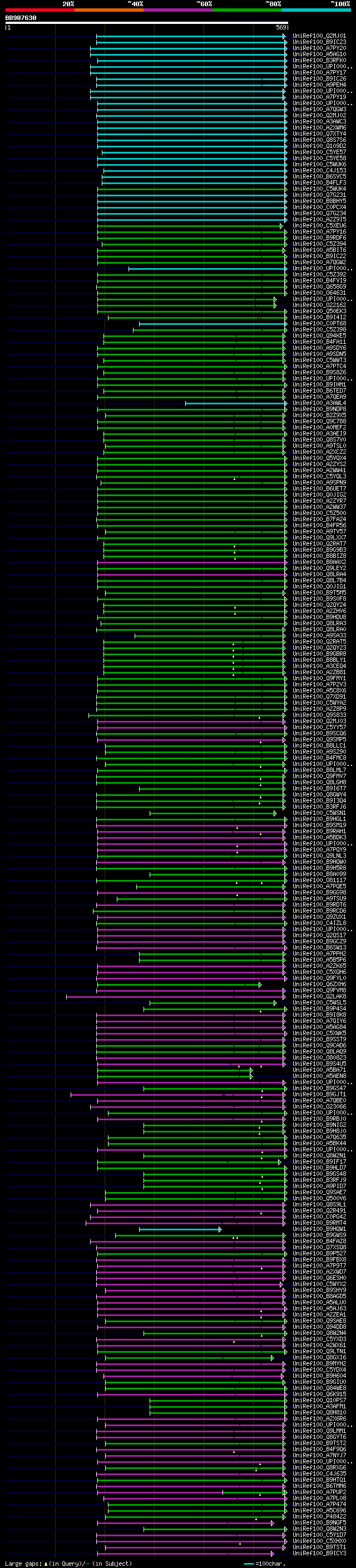Select the UniRef100_A2XCZ2 label
356x1568 pixels.
point(319,452)
